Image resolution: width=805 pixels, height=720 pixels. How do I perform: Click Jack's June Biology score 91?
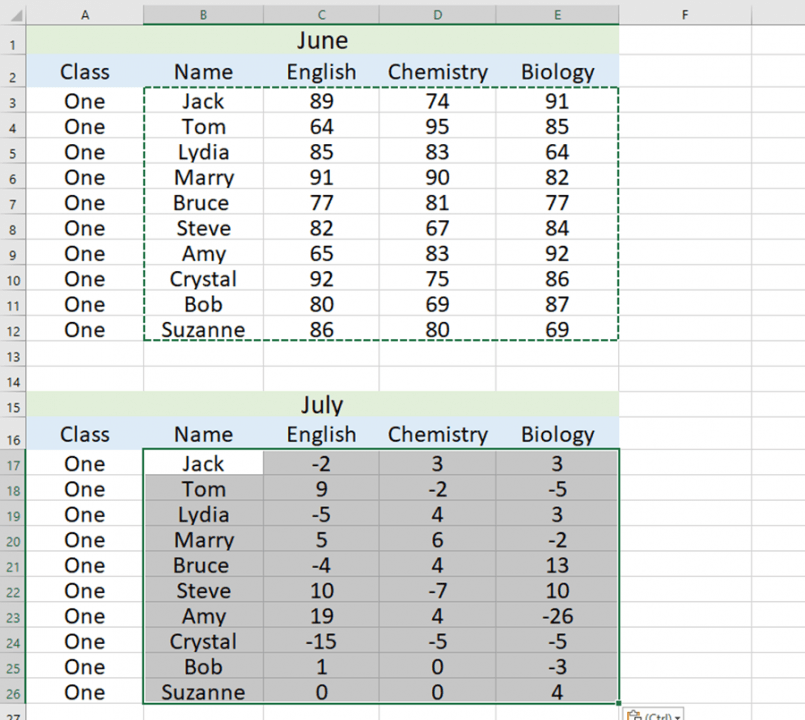coord(558,101)
